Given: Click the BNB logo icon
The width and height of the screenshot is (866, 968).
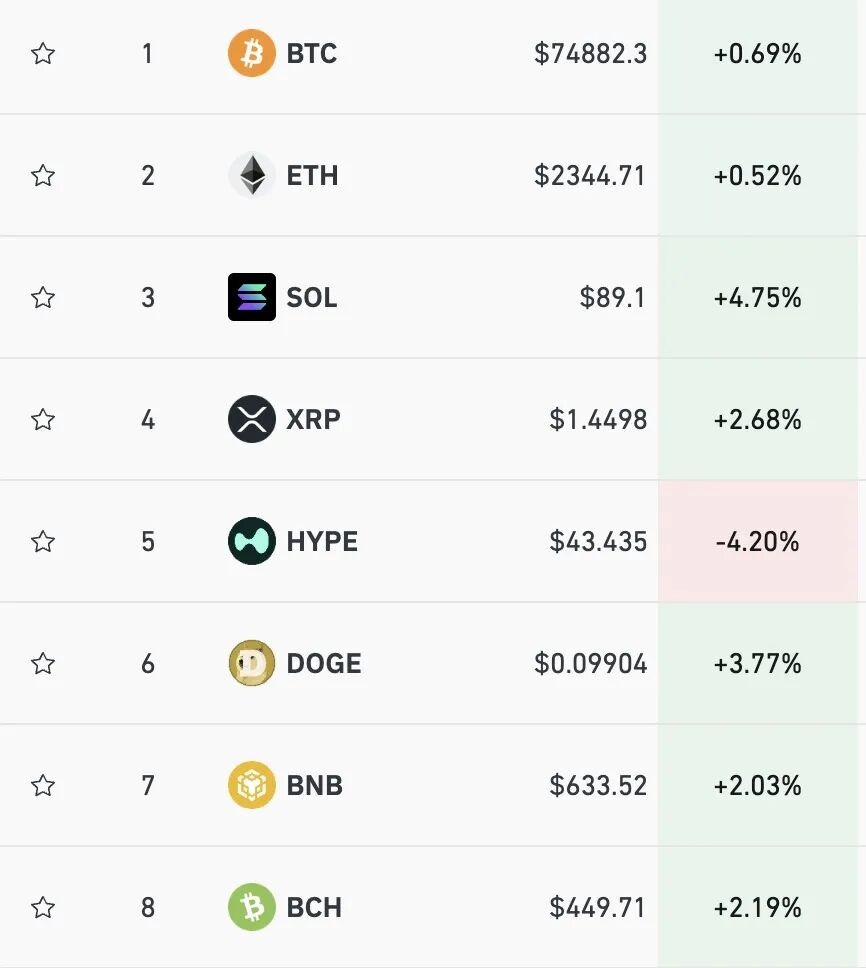Looking at the screenshot, I should [252, 785].
